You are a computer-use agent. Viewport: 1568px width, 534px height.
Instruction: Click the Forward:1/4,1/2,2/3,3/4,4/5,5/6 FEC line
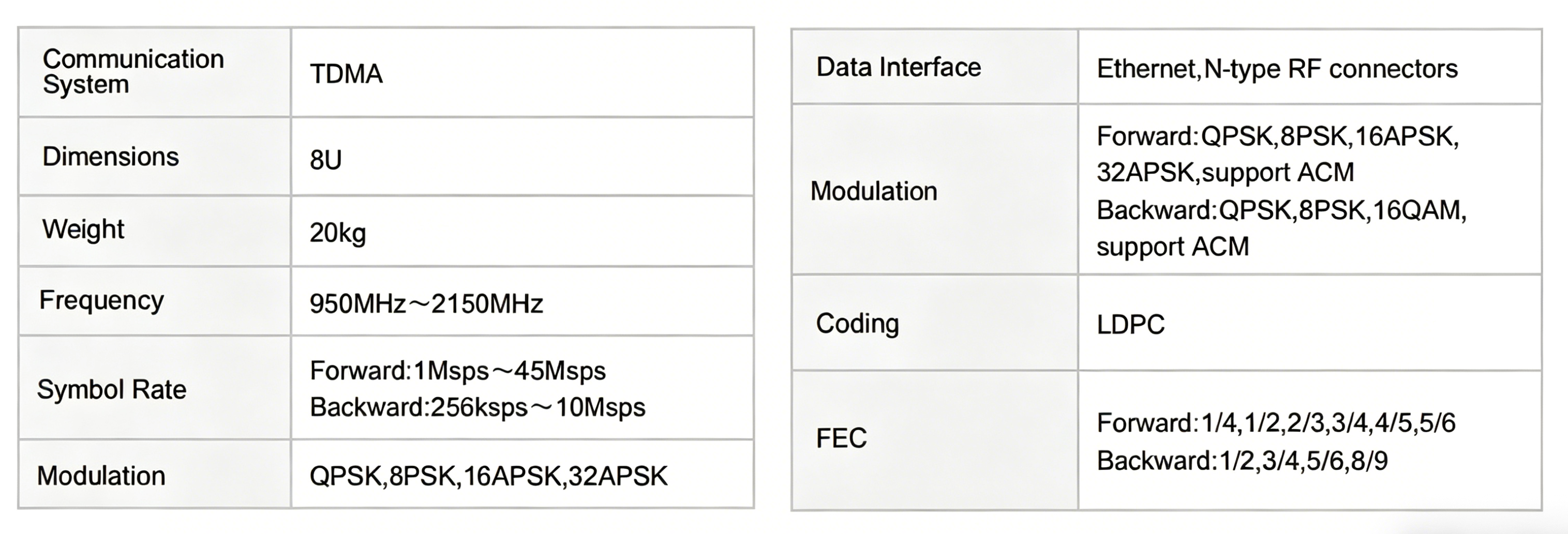1276,423
